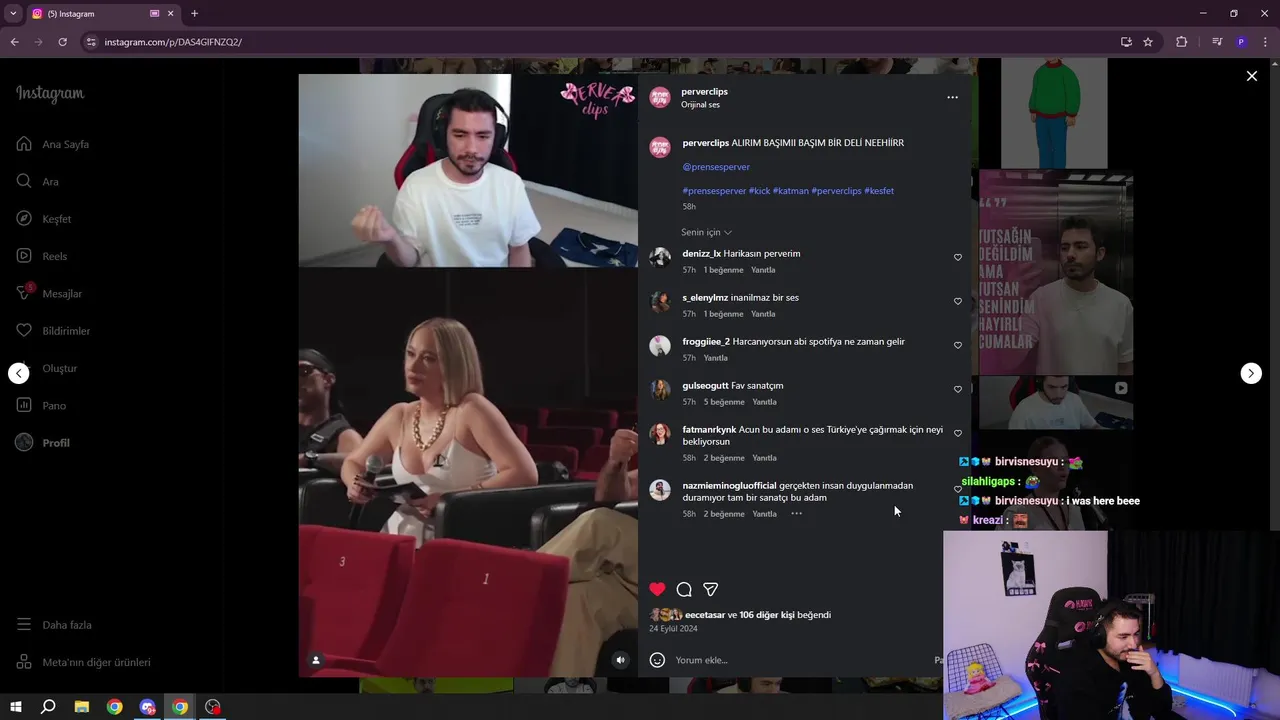Open the #kick hashtag
The height and width of the screenshot is (720, 1280).
coord(759,191)
